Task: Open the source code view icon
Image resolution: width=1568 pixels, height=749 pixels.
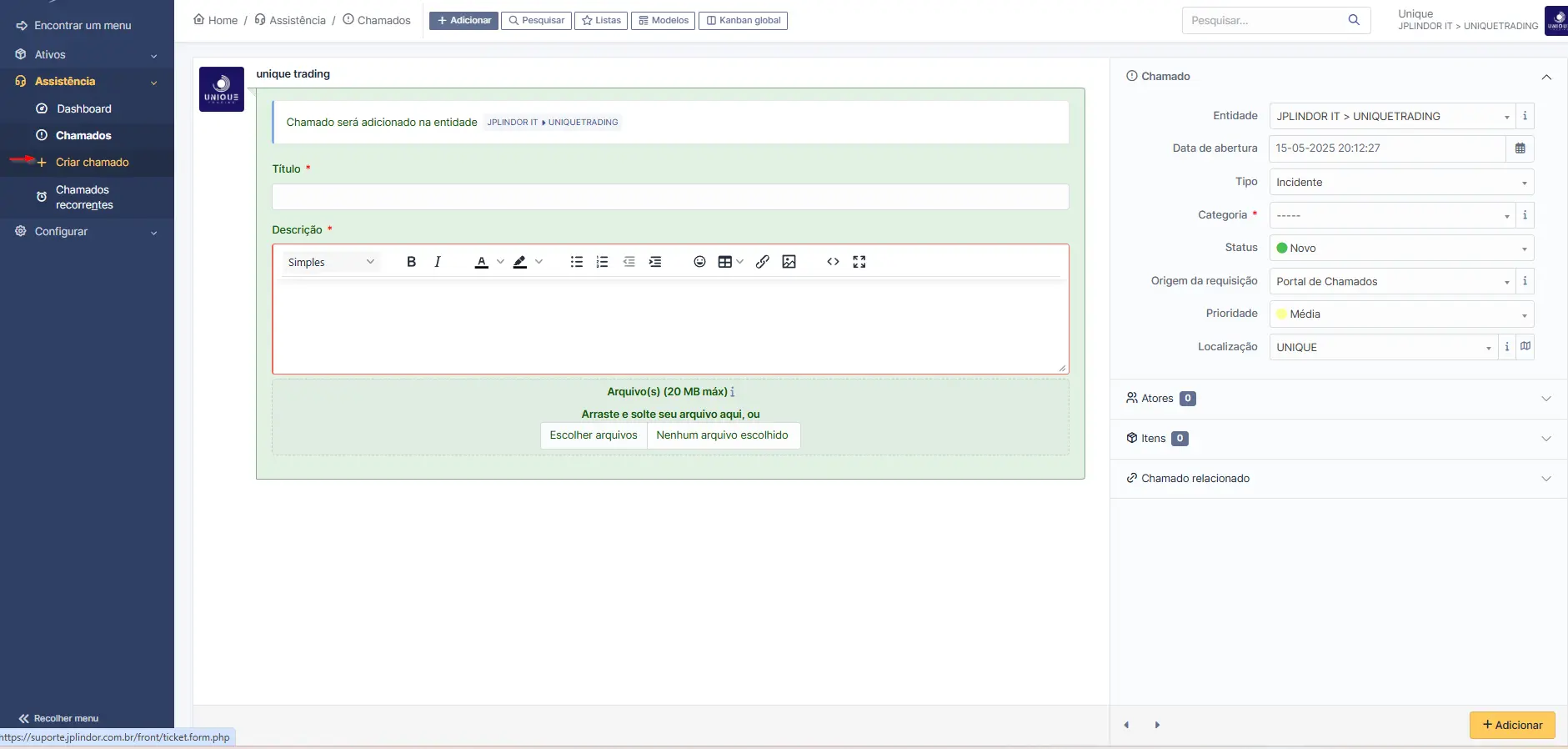Action: (833, 262)
